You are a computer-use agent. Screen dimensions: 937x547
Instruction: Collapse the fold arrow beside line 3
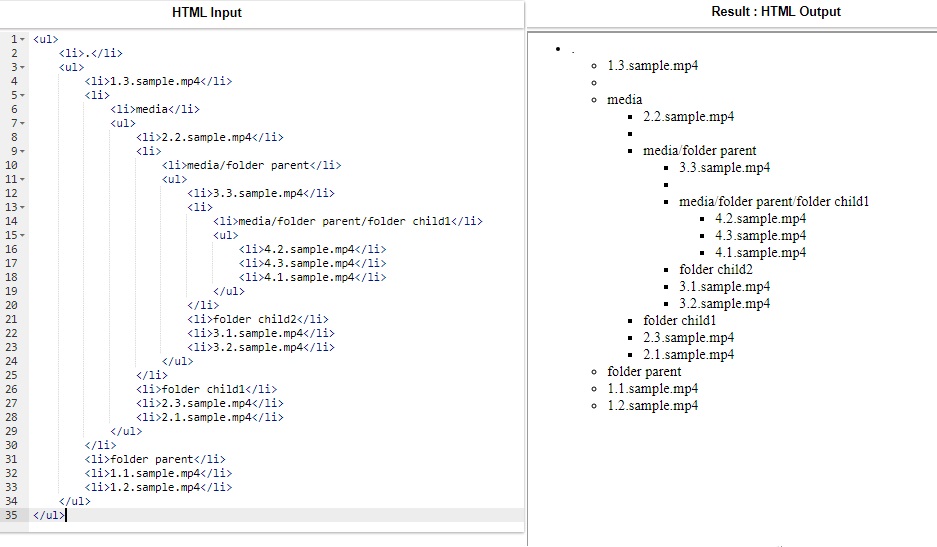pos(22,68)
